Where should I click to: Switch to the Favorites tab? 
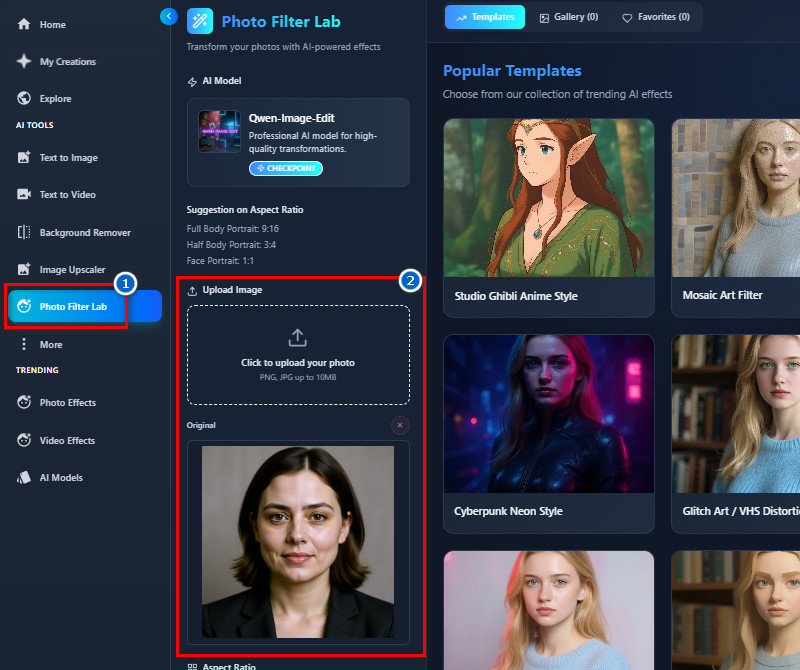pyautogui.click(x=655, y=17)
